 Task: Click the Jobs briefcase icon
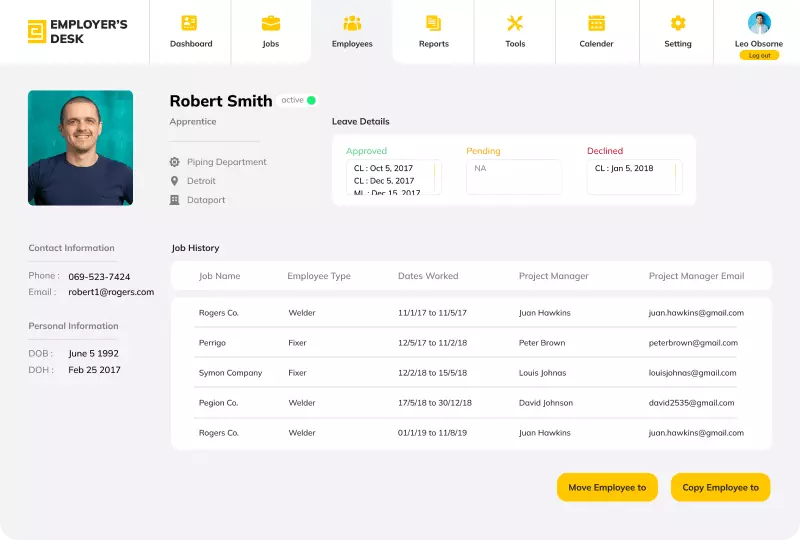point(271,23)
